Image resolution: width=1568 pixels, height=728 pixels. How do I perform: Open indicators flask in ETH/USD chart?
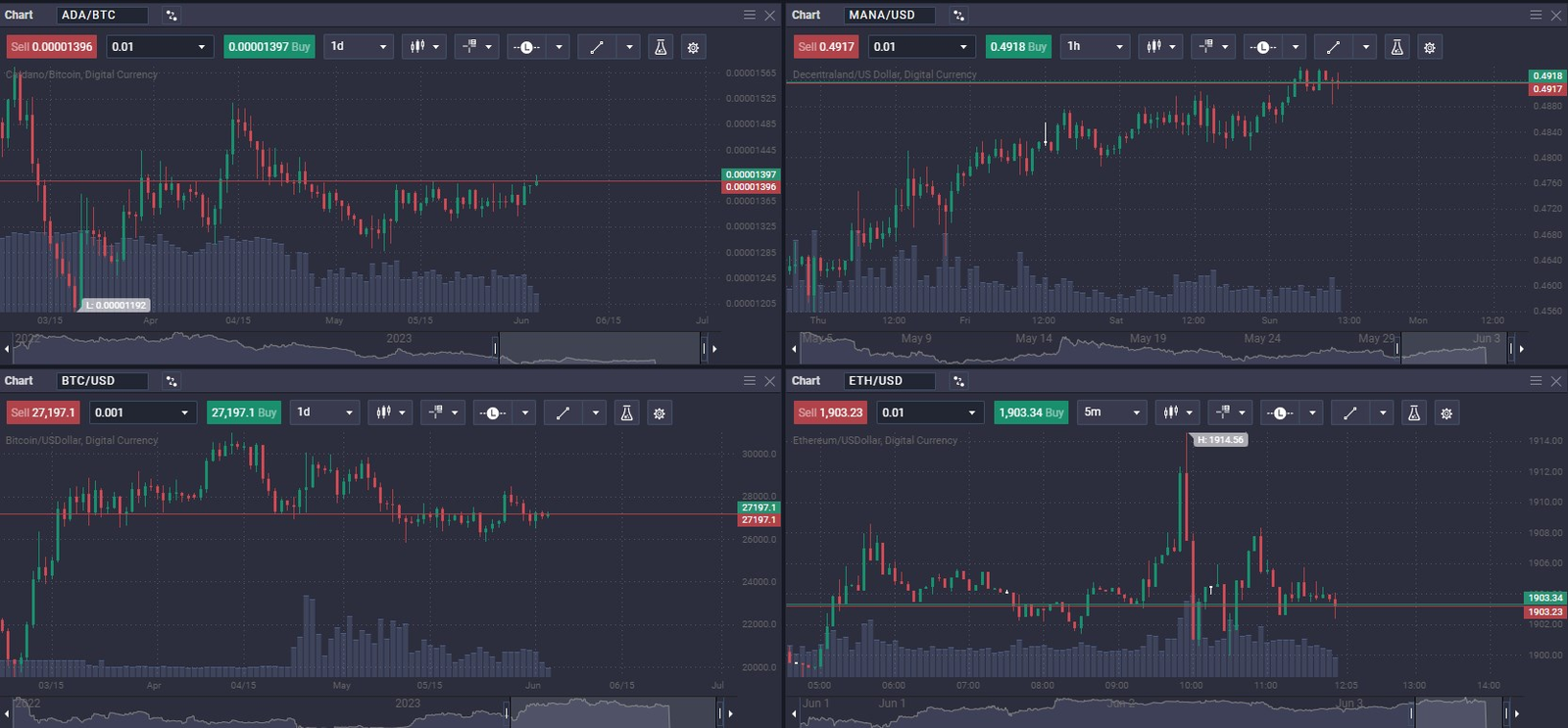click(1414, 413)
